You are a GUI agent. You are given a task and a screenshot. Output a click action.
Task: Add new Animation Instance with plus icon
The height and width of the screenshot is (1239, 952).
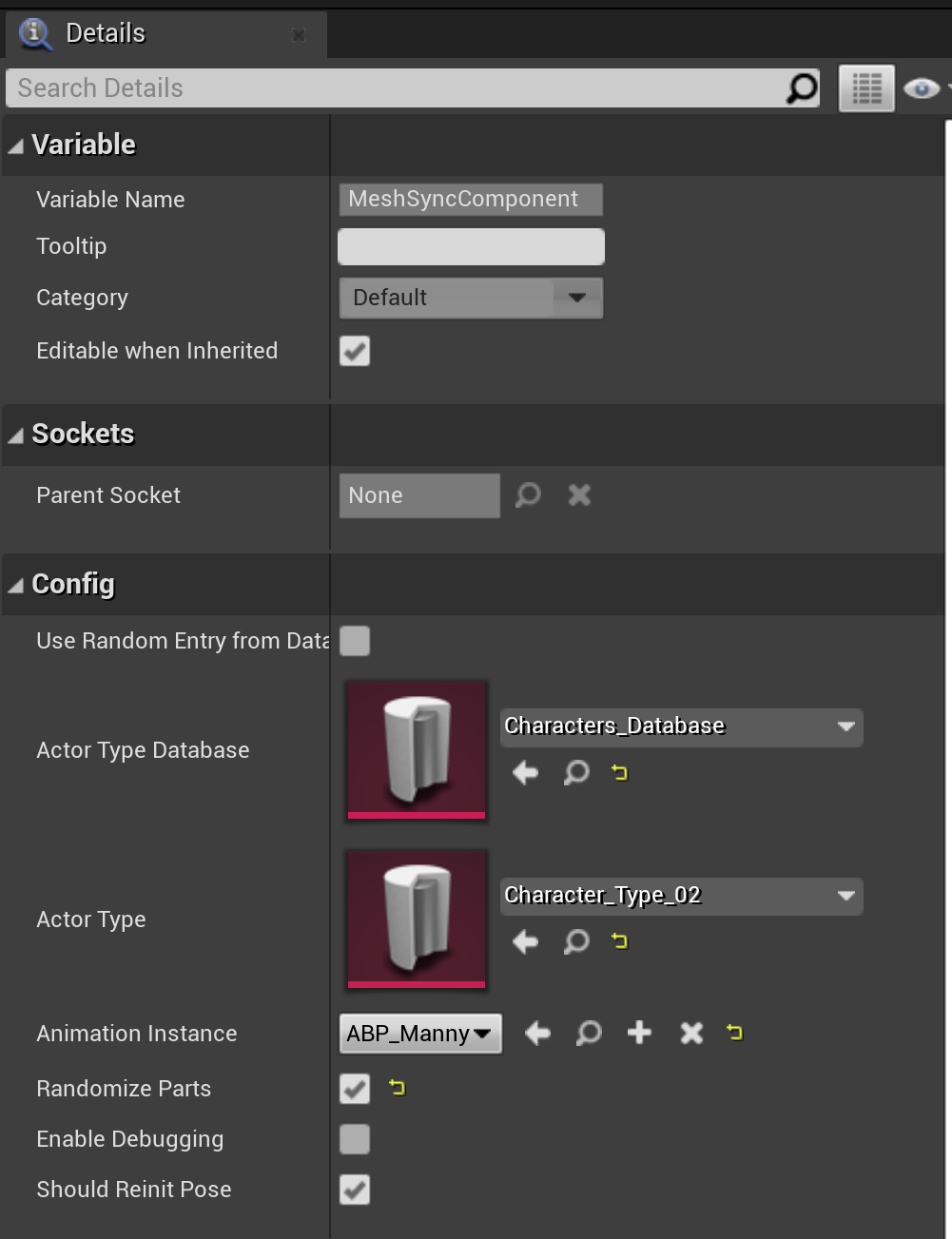tap(639, 1033)
